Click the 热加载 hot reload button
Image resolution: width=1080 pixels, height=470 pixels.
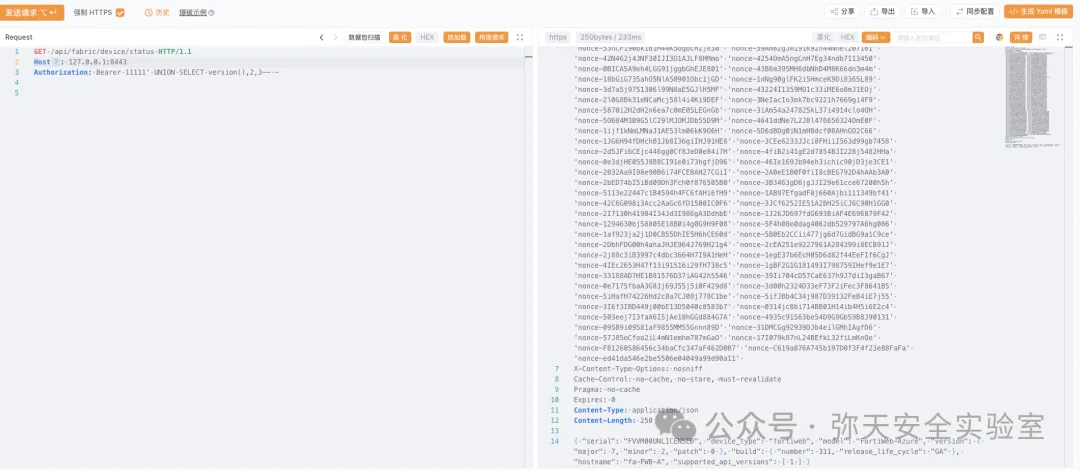(x=456, y=37)
